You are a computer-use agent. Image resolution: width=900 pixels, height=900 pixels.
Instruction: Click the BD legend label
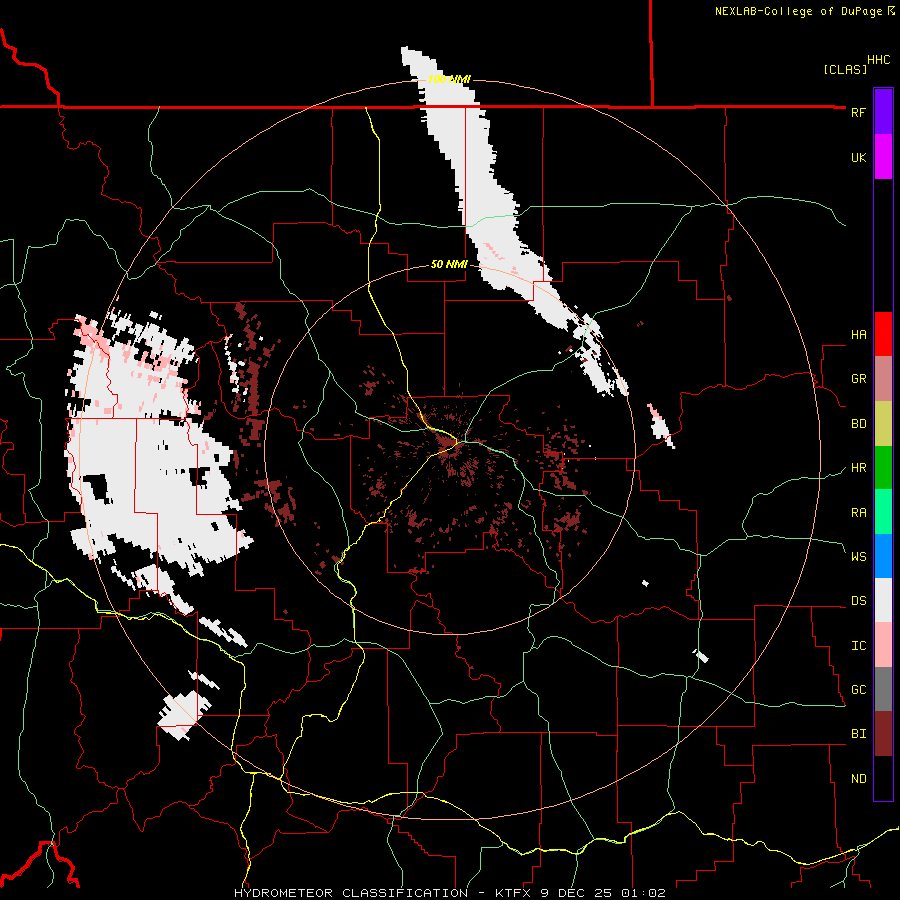[858, 424]
